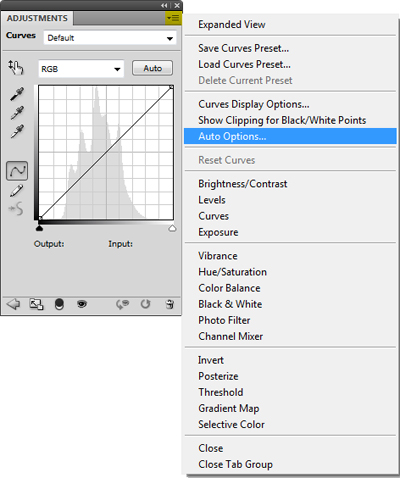This screenshot has width=400, height=478.
Task: Click the Auto button
Action: 152,68
